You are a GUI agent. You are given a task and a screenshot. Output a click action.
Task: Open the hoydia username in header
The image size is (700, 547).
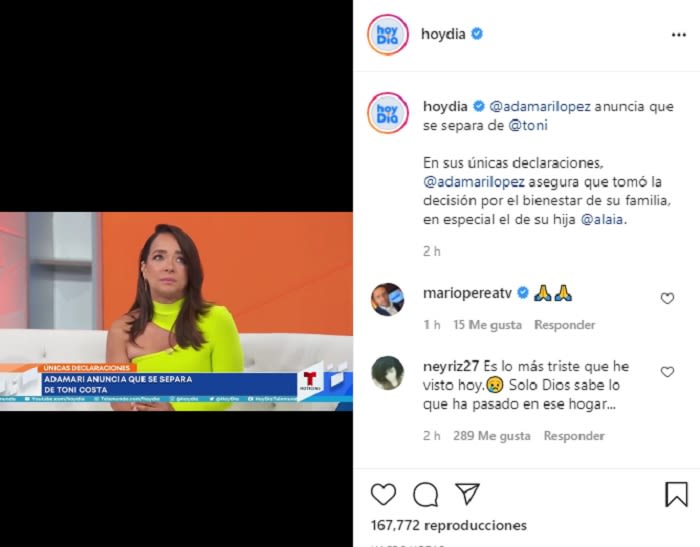[443, 34]
